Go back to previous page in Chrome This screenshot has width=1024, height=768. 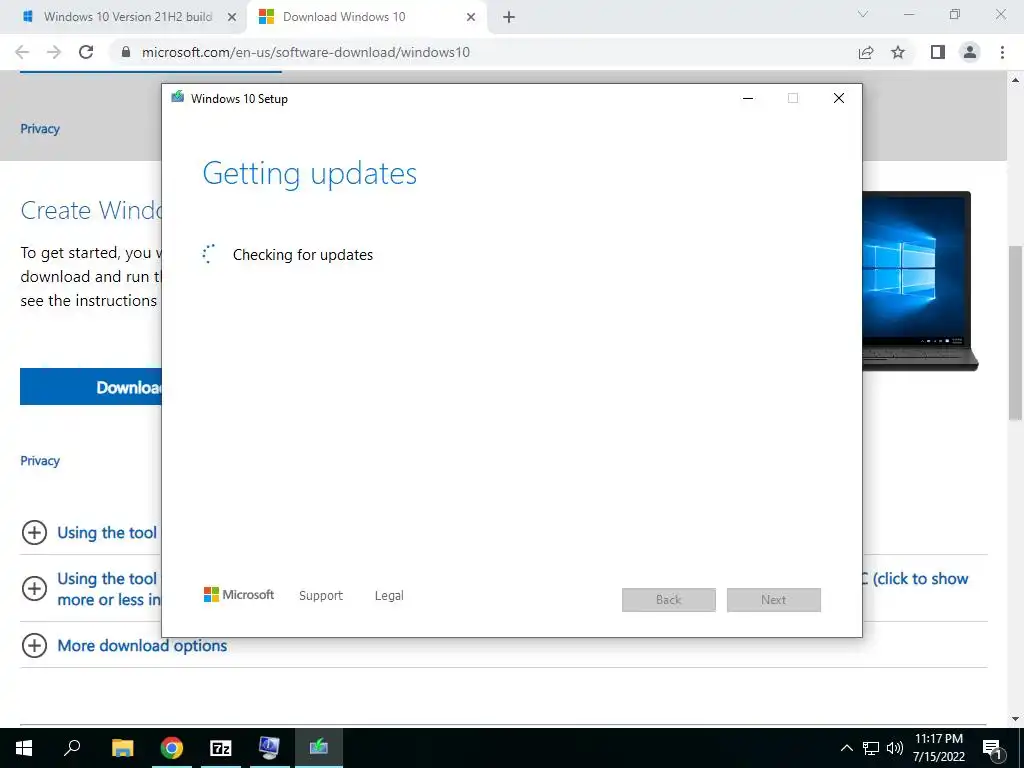coord(22,52)
